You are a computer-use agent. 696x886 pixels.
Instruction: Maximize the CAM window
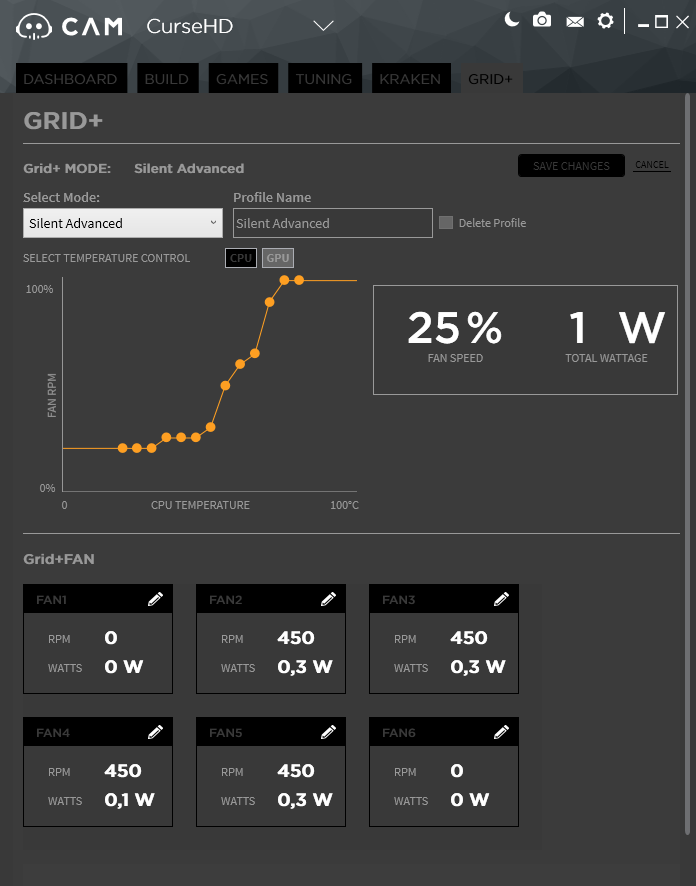(x=661, y=22)
